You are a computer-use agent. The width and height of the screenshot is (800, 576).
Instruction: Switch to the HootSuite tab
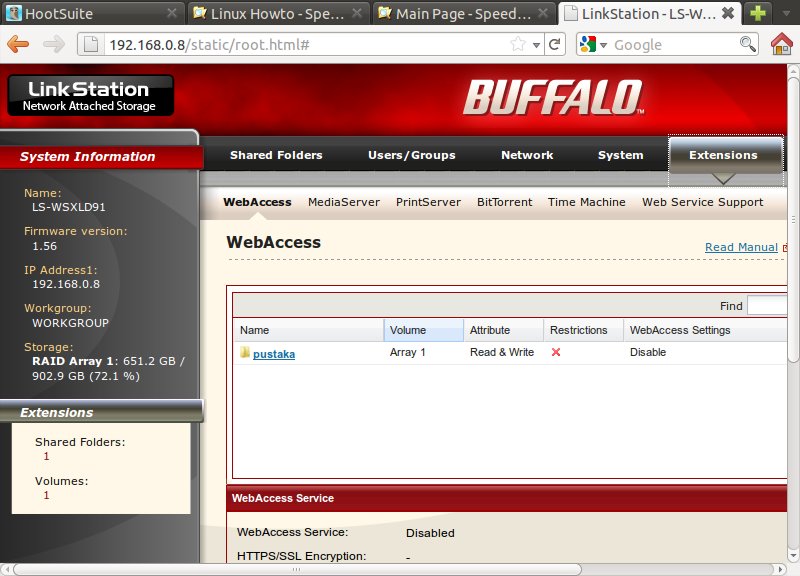click(x=92, y=13)
